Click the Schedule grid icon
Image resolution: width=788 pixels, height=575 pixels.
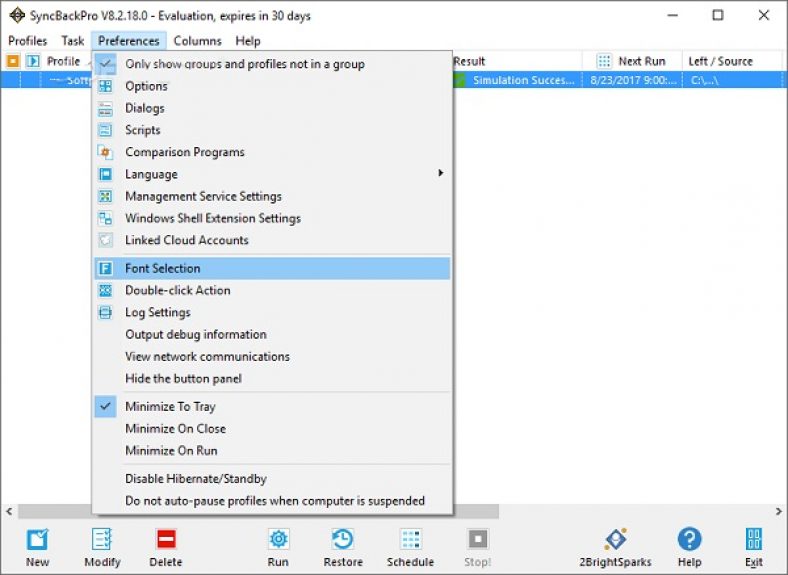(411, 540)
